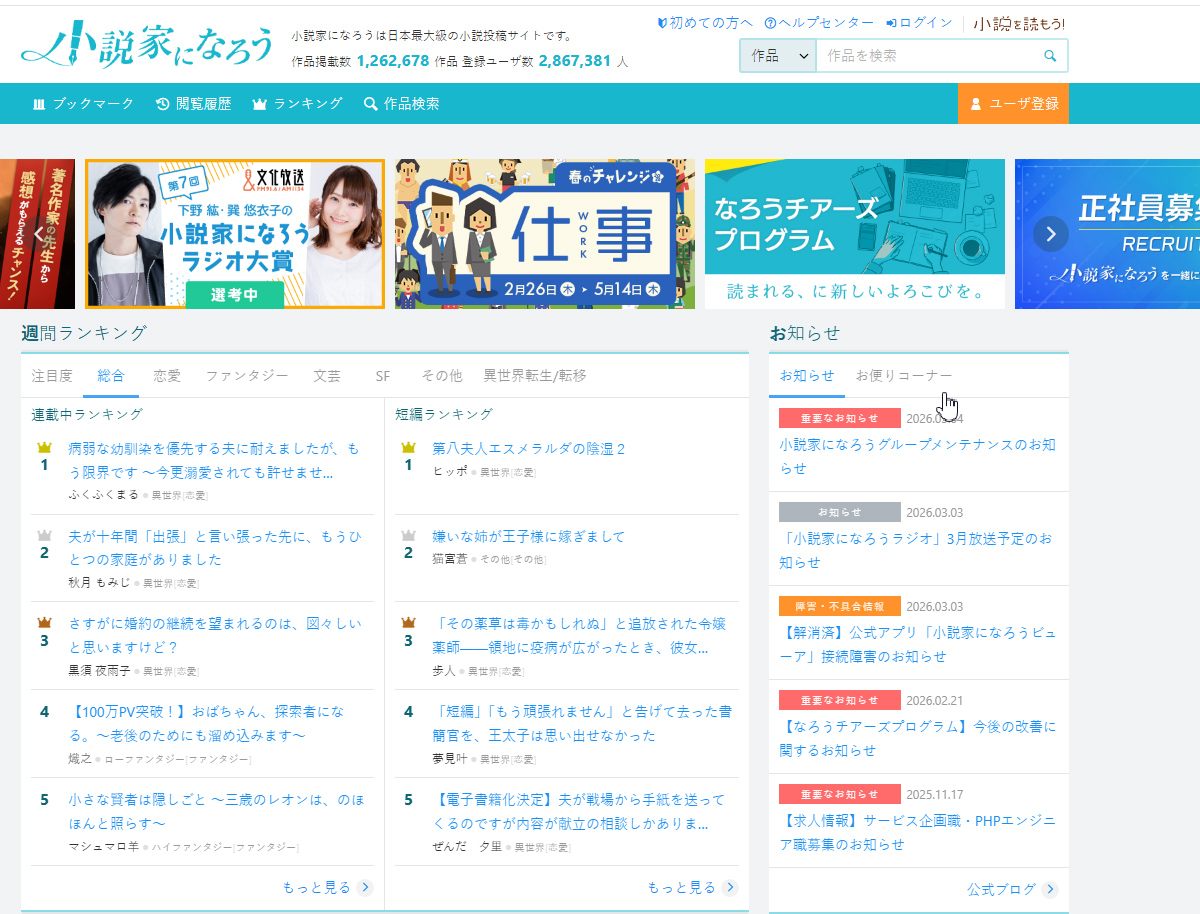Switch to the 恋愛 ranking tab
Image resolution: width=1200 pixels, height=914 pixels.
click(x=166, y=375)
